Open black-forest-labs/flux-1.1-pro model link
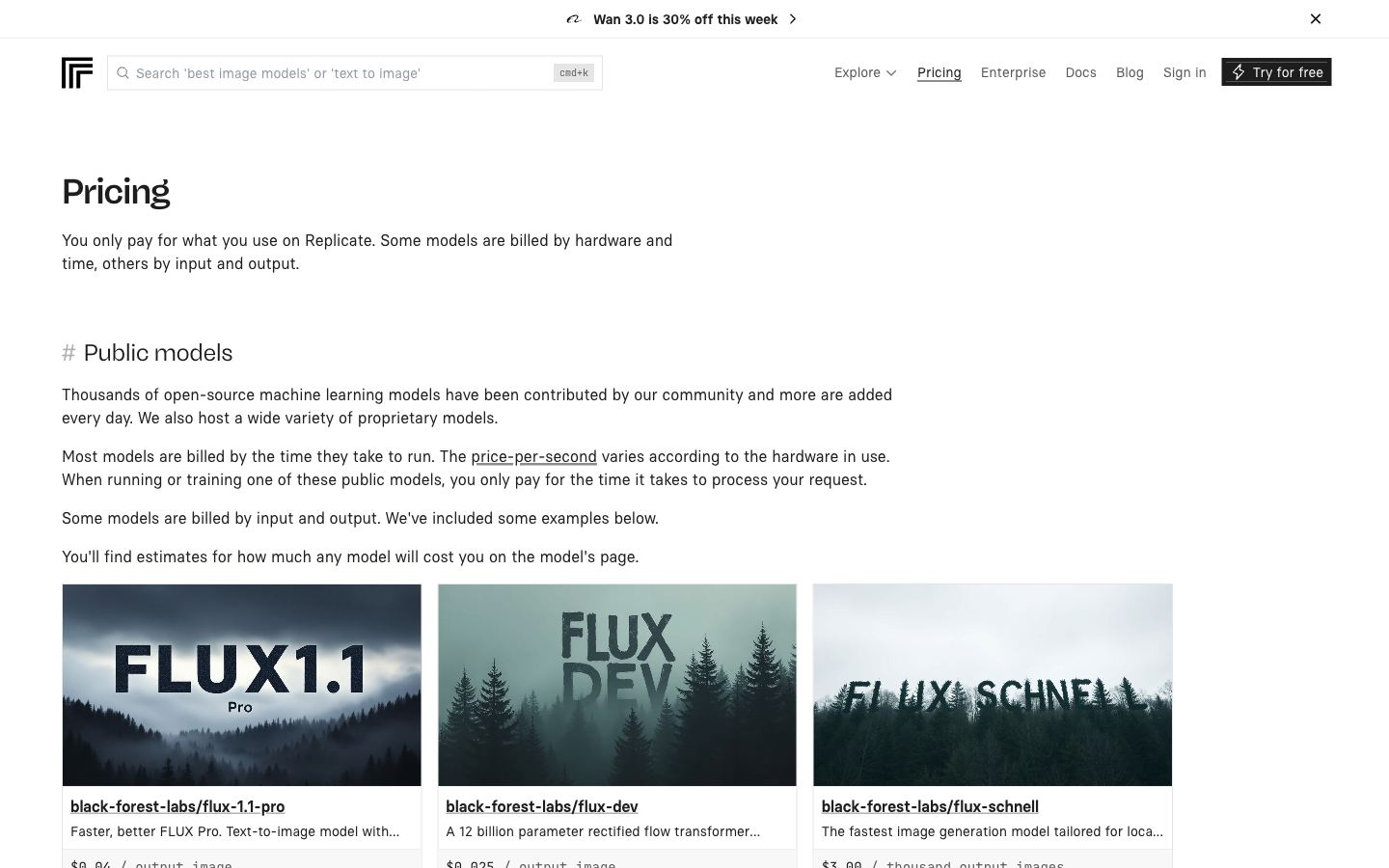 177,806
